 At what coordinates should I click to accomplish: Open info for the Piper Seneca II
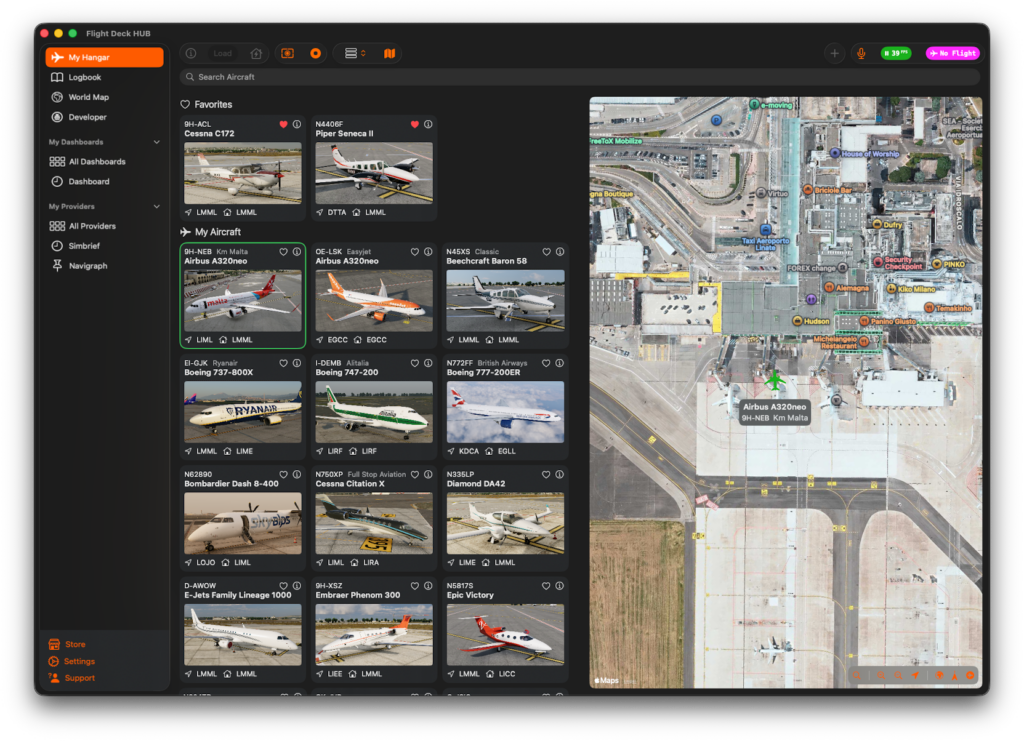coord(428,124)
